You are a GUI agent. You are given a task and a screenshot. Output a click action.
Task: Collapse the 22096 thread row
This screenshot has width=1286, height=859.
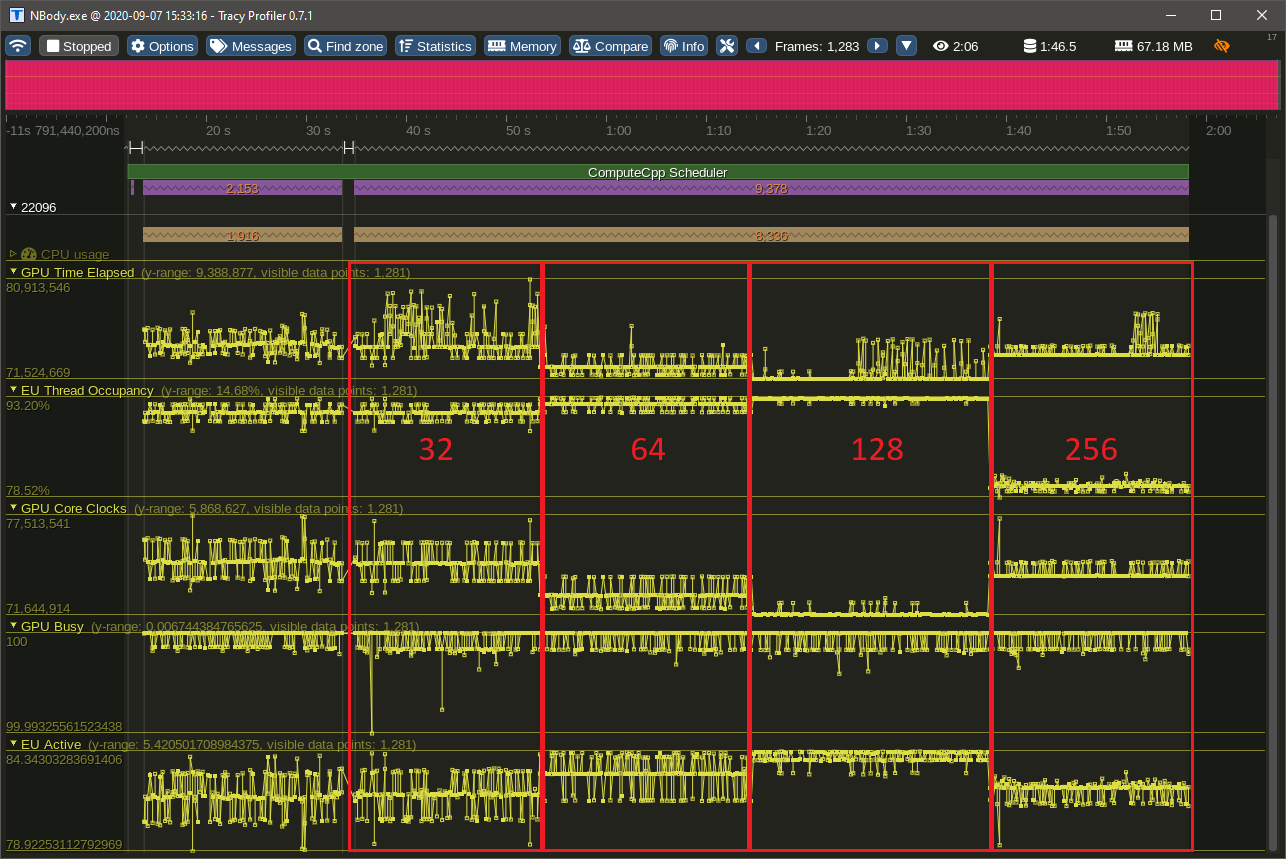[x=13, y=207]
